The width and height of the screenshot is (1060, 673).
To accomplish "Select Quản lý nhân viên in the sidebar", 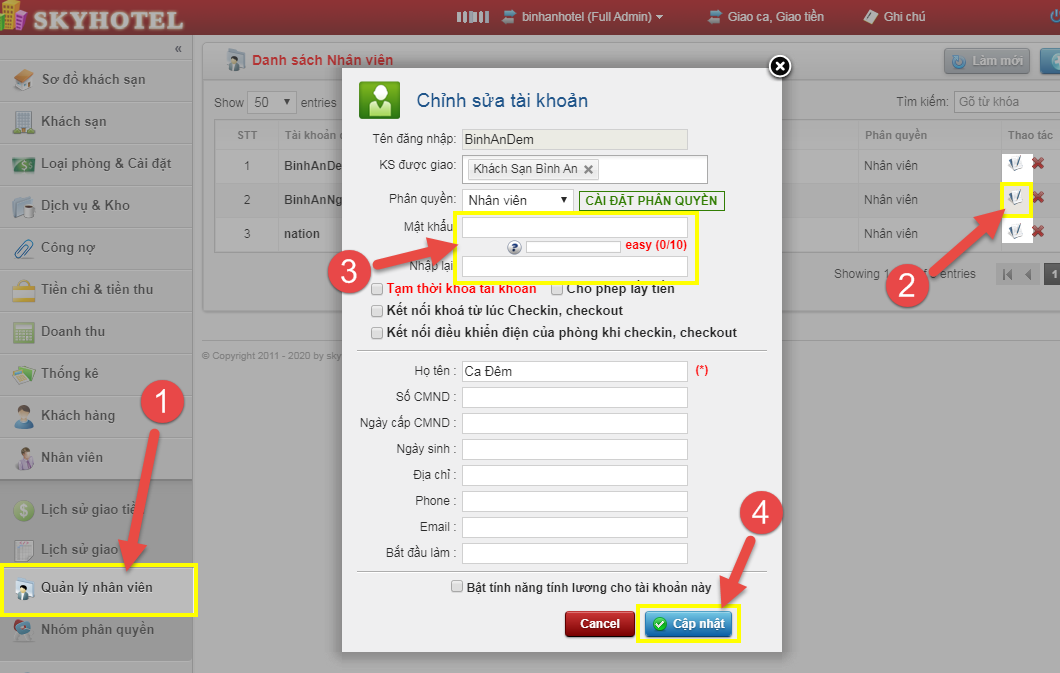I will 97,588.
